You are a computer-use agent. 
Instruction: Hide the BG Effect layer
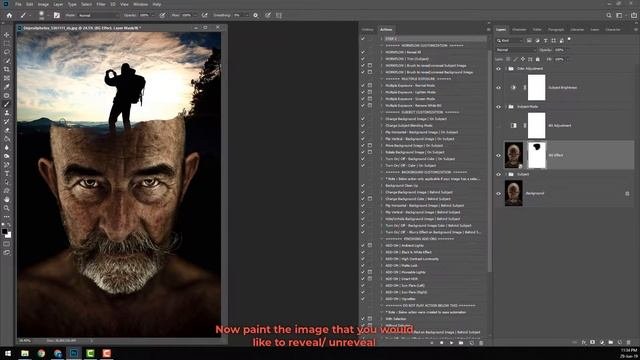(498, 155)
